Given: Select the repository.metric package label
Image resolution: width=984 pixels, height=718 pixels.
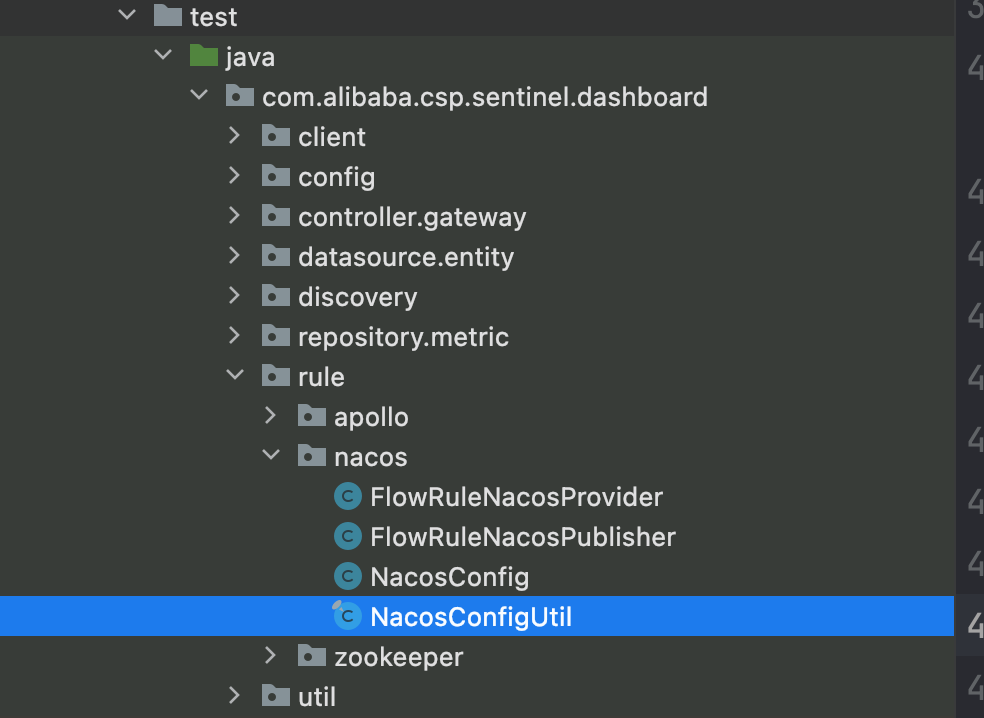Looking at the screenshot, I should tap(404, 338).
